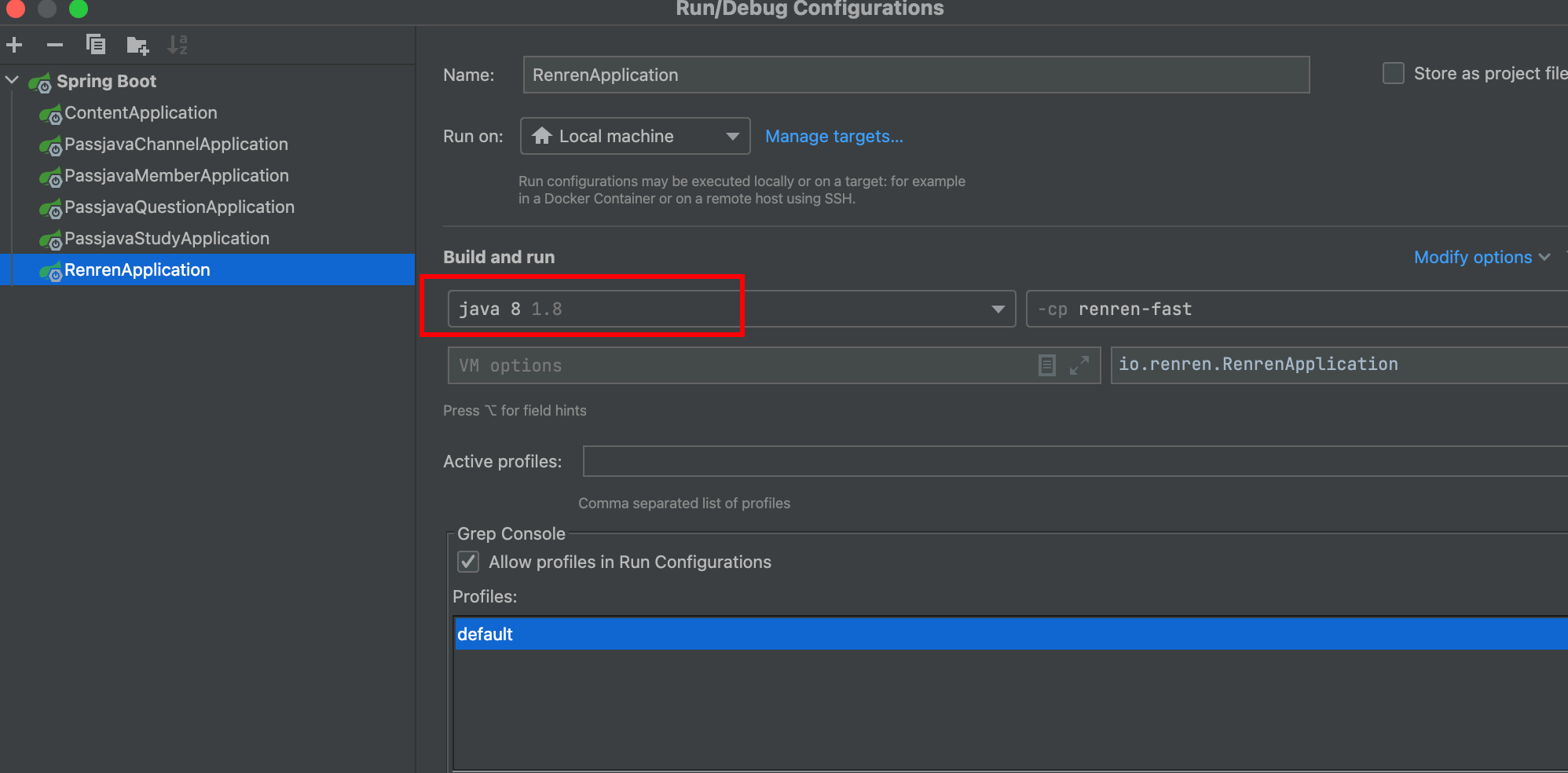The width and height of the screenshot is (1568, 773).
Task: Click the Add New Configuration plus icon
Action: point(14,45)
